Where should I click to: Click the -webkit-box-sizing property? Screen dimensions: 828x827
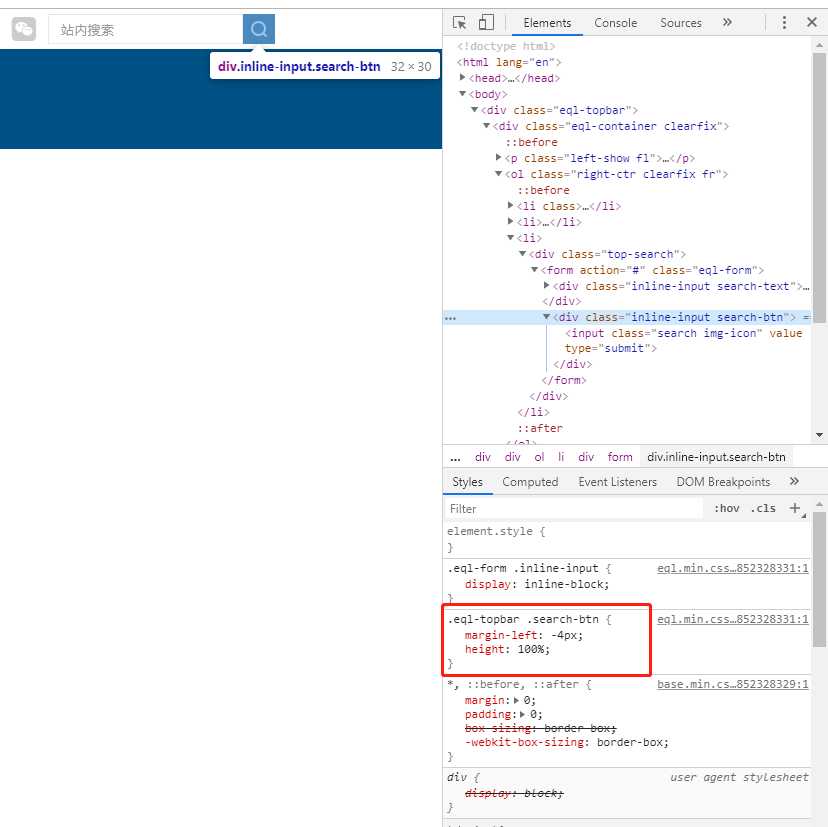click(526, 743)
